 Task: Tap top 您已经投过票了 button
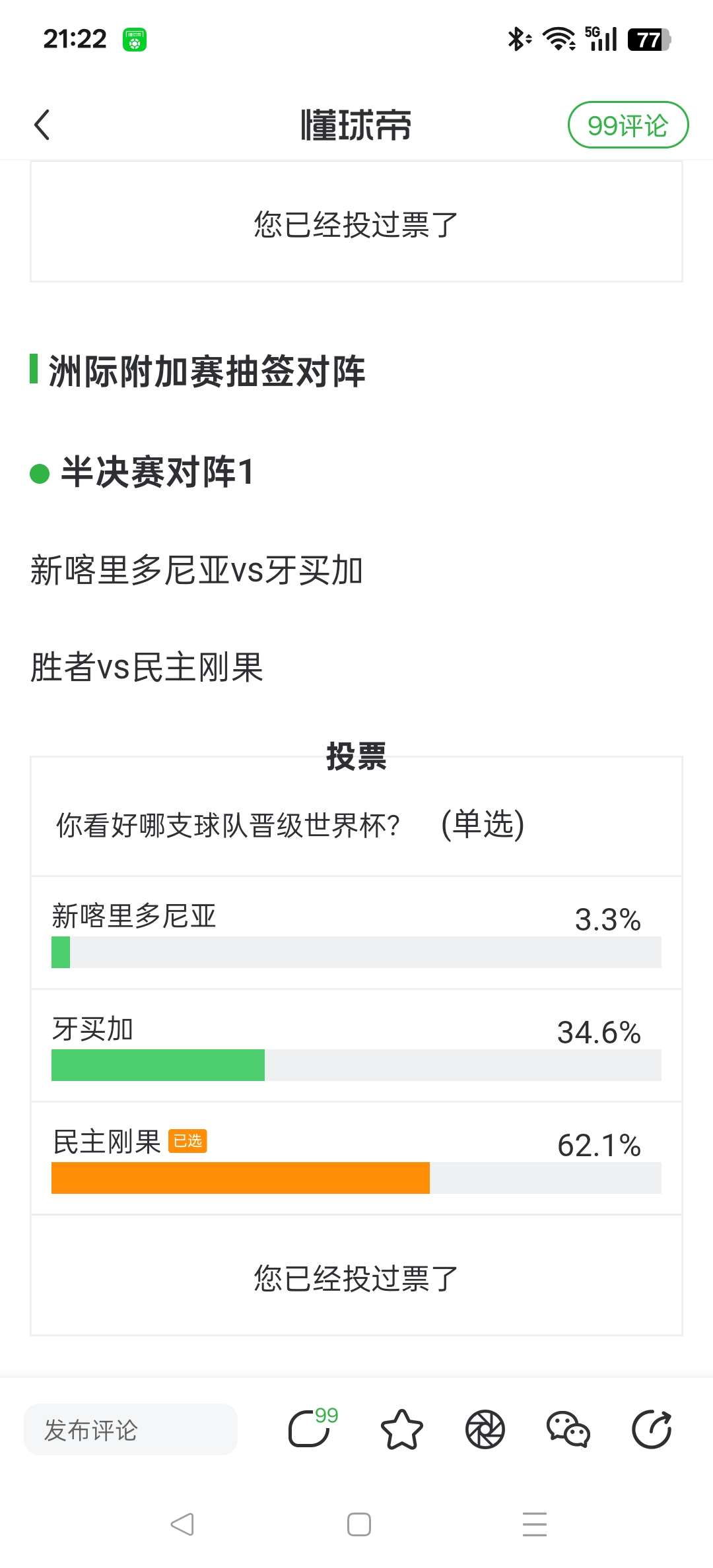point(356,224)
